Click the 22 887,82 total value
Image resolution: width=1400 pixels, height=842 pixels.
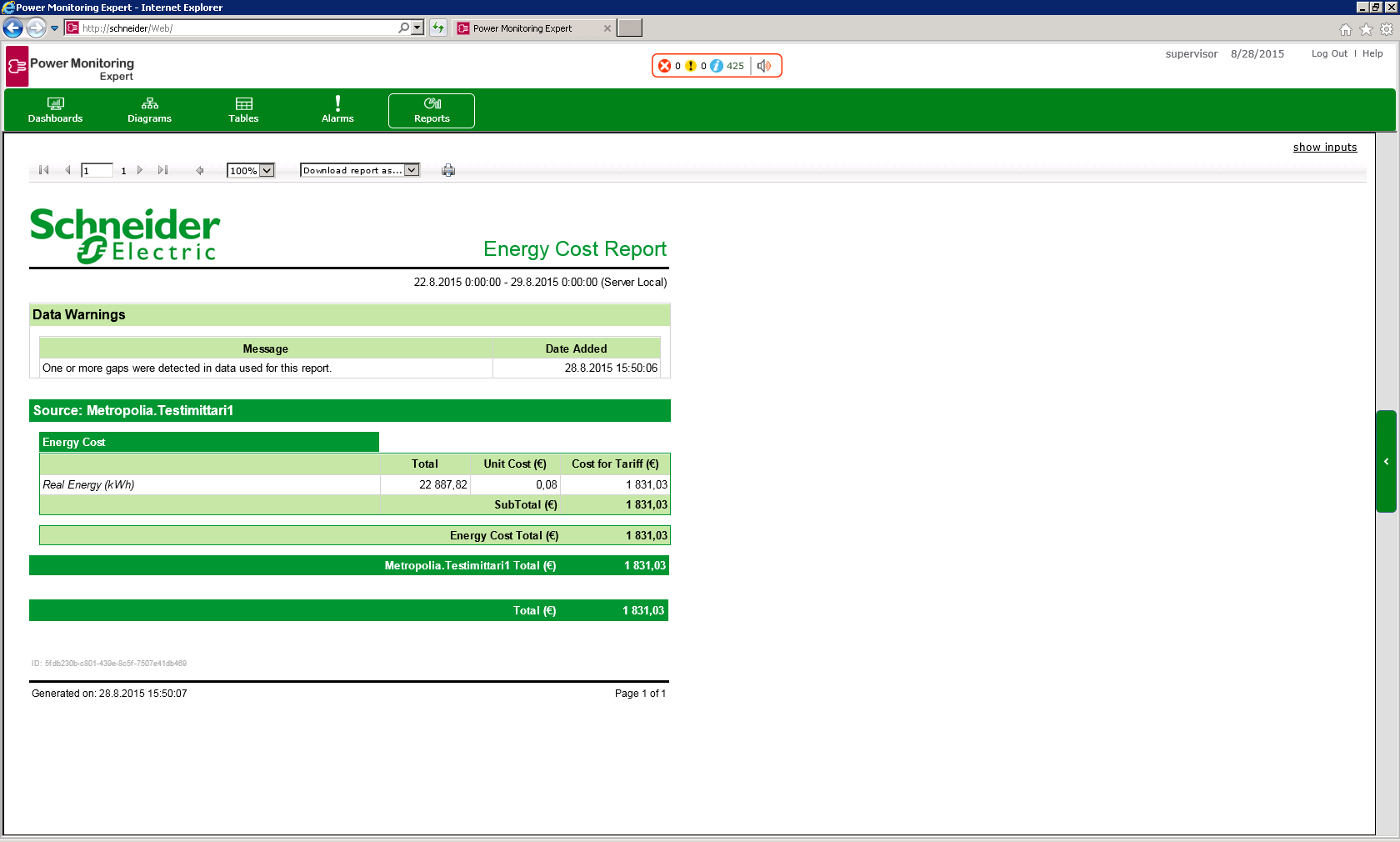tap(443, 485)
